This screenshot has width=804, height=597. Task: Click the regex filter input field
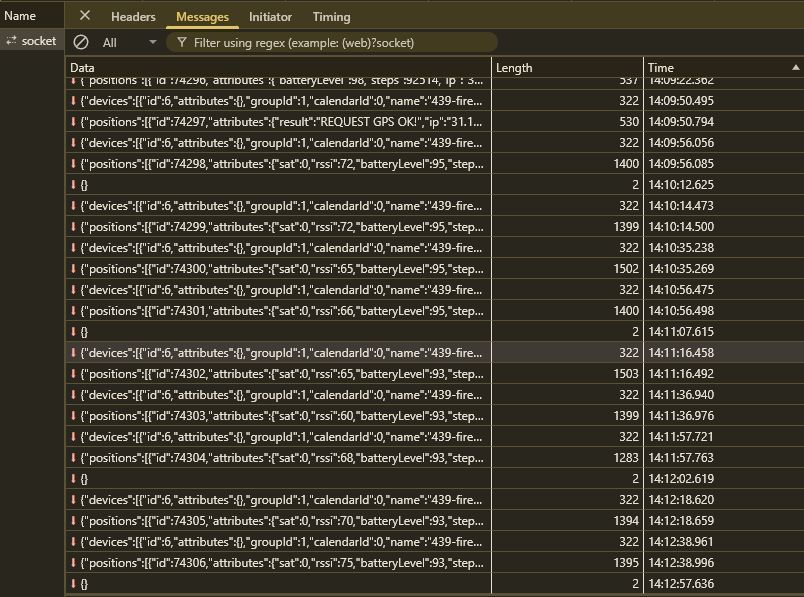tap(340, 43)
